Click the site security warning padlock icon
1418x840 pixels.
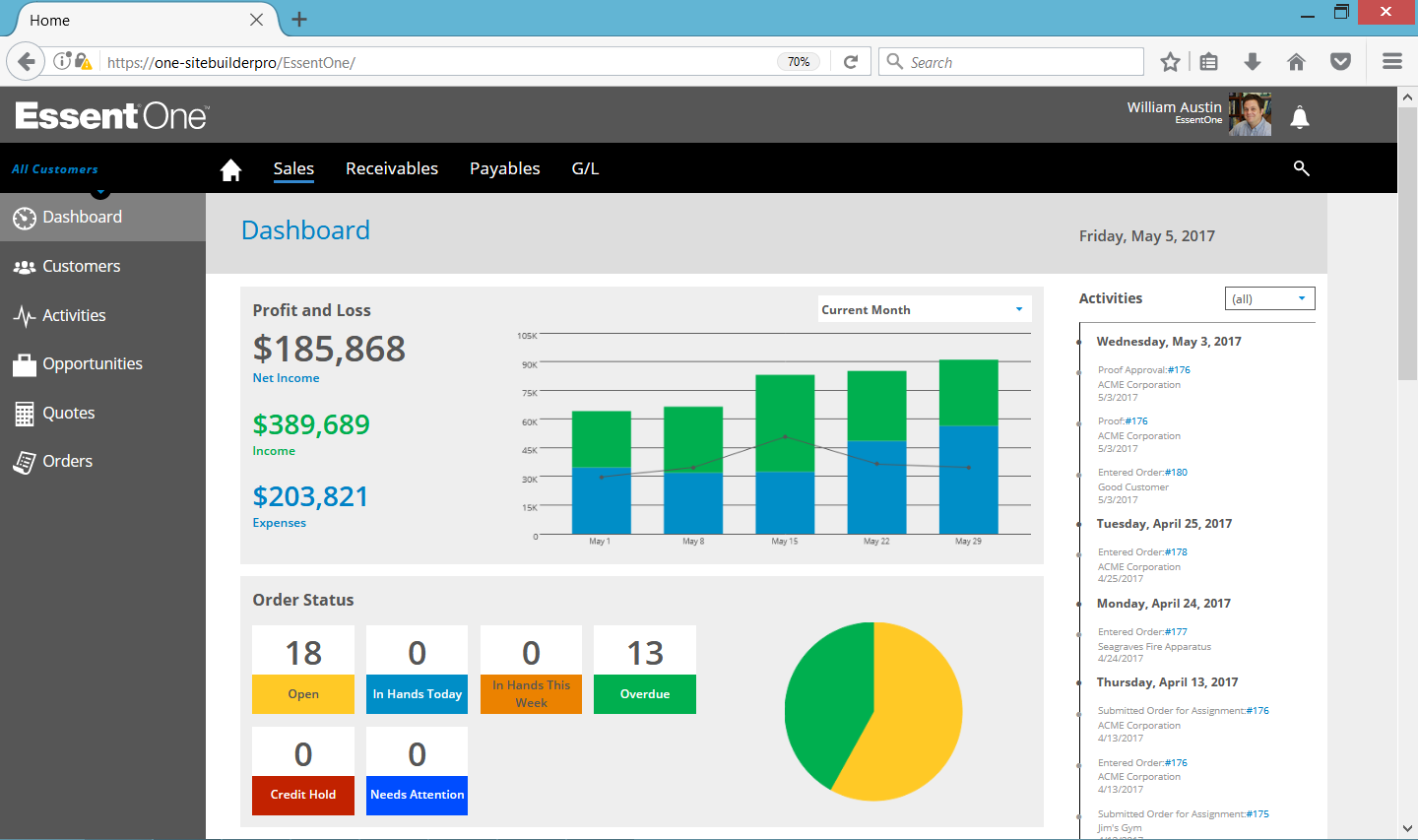pos(83,62)
